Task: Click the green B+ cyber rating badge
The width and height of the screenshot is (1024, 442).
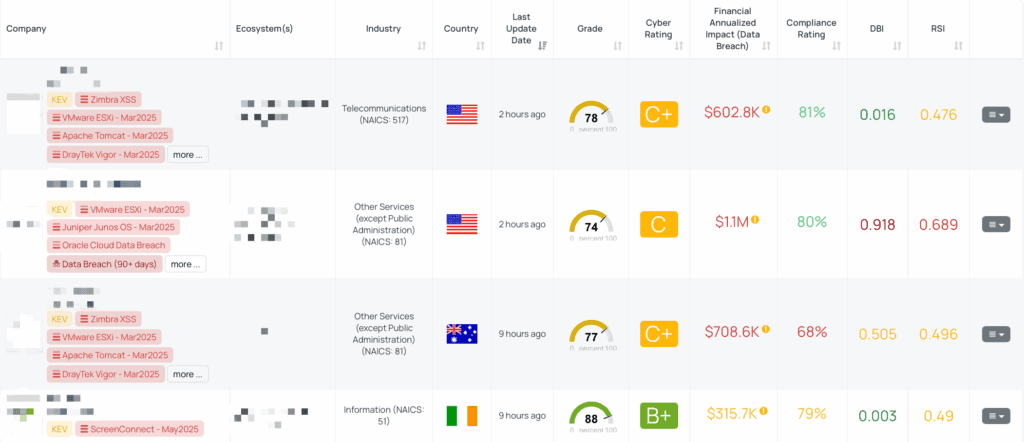Action: (x=659, y=415)
